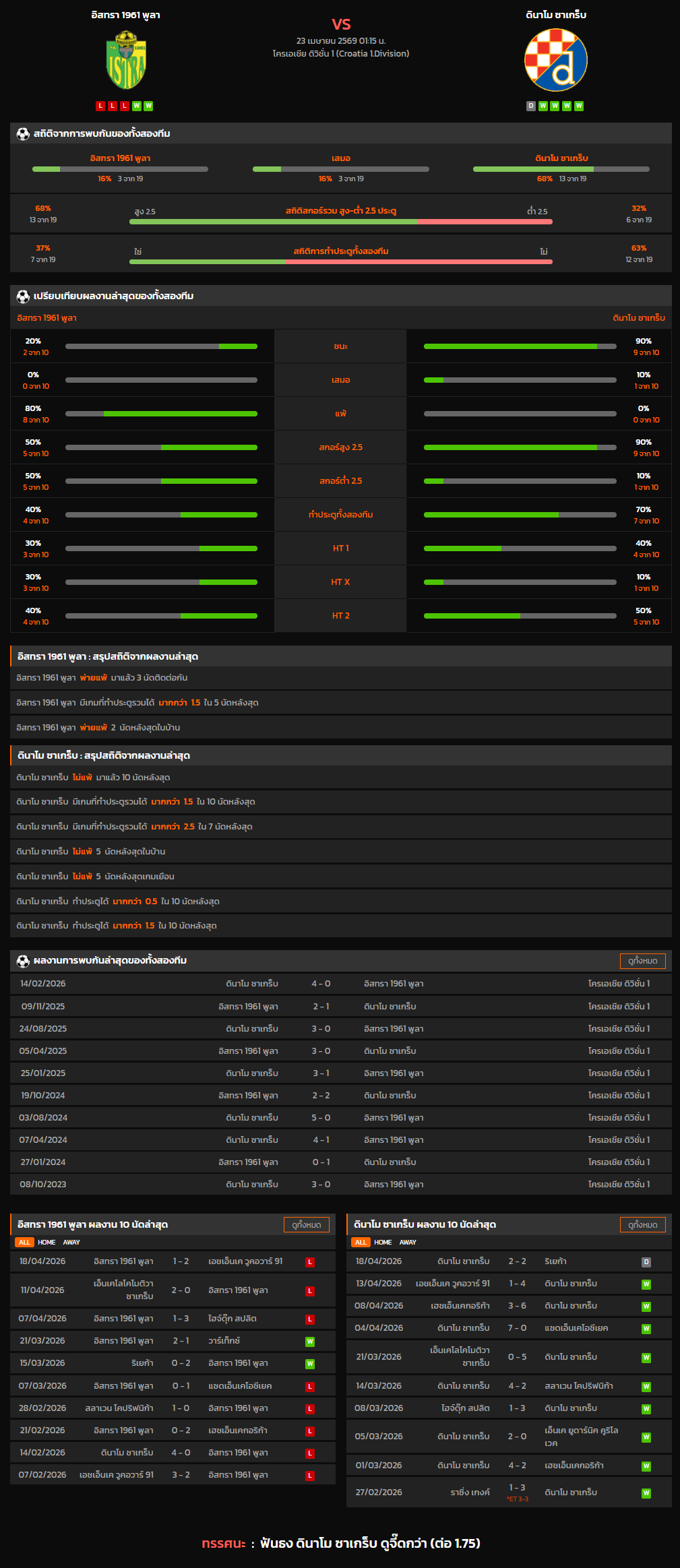Click red L badge under Istra's team logo
This screenshot has height=1568, width=680.
pyautogui.click(x=100, y=106)
